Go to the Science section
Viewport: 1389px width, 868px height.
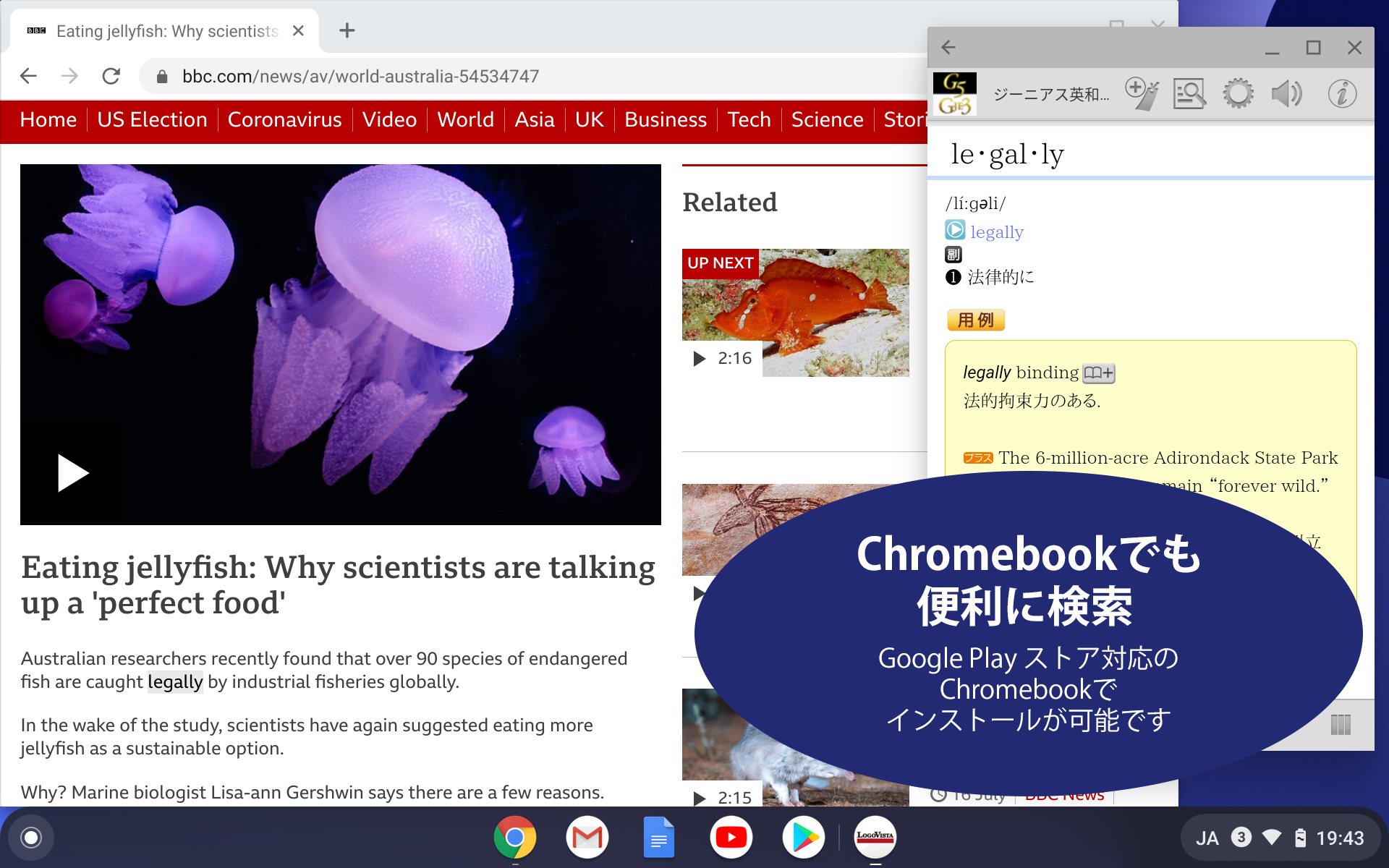click(828, 120)
